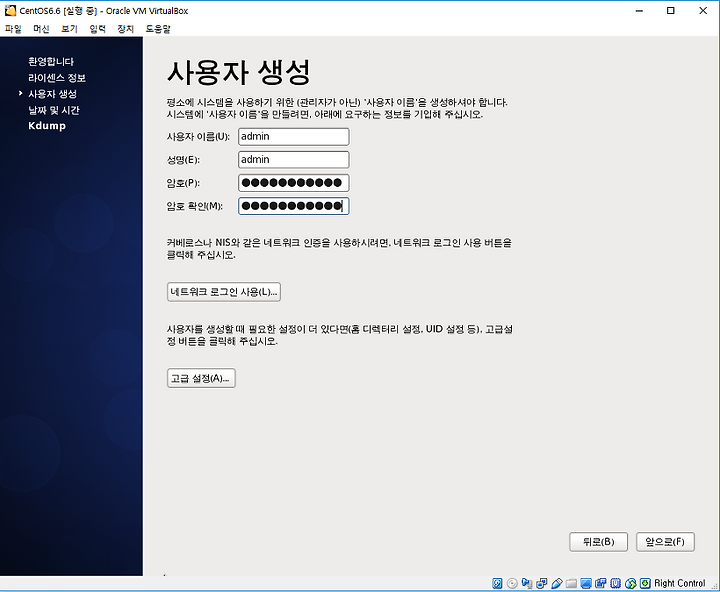The image size is (720, 592).
Task: Click the 고급 설정(A)... button
Action: coord(201,378)
